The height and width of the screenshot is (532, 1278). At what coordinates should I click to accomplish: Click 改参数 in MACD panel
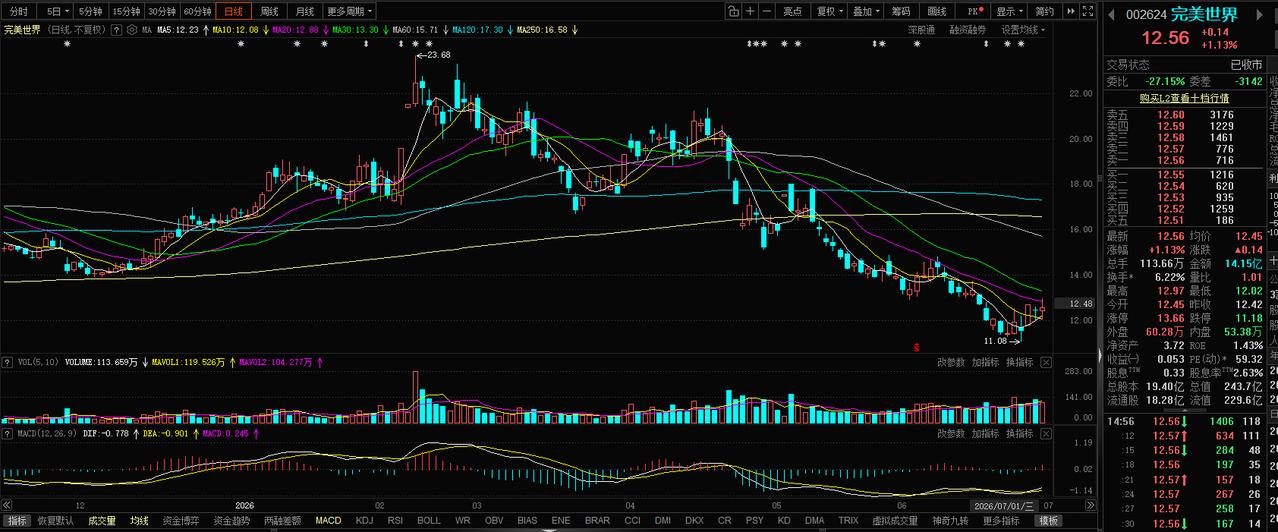[952, 433]
